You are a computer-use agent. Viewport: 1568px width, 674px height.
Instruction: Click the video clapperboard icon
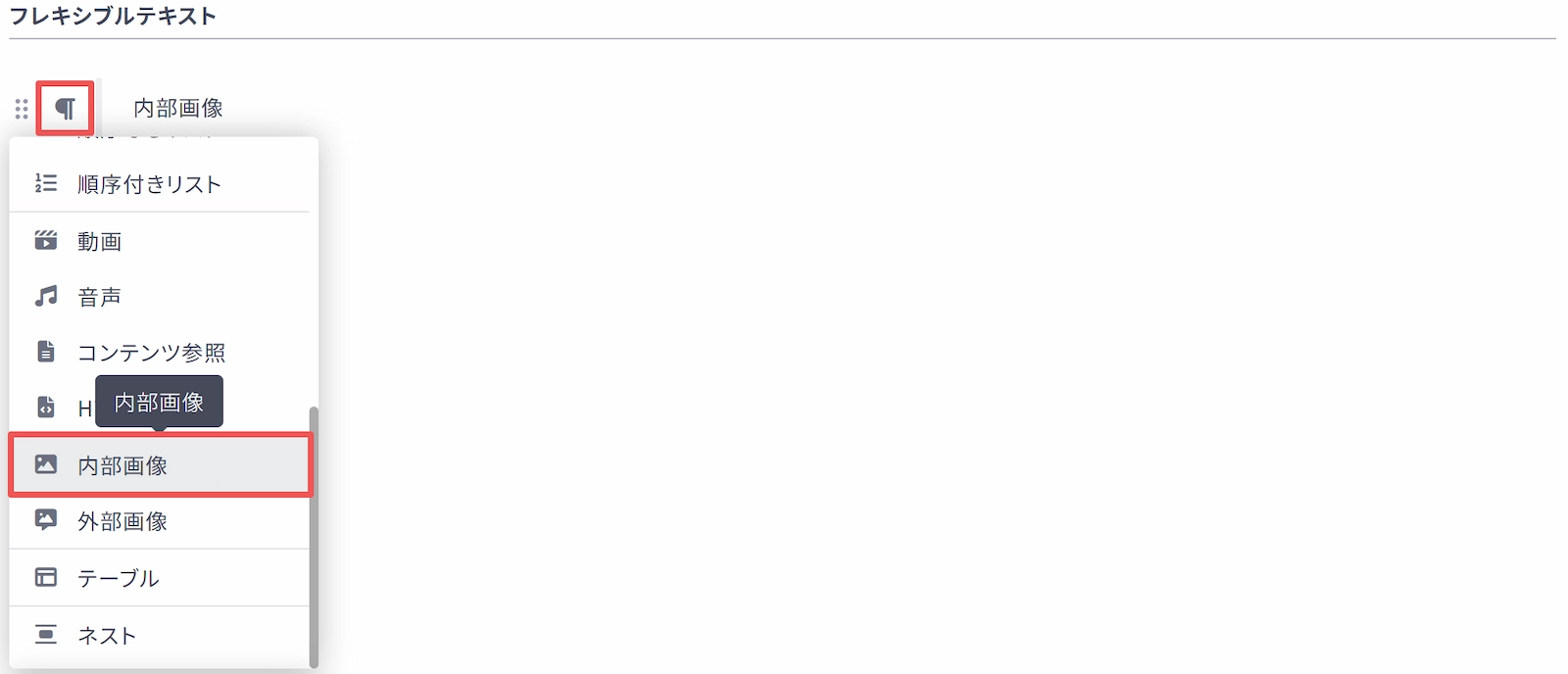pos(46,240)
